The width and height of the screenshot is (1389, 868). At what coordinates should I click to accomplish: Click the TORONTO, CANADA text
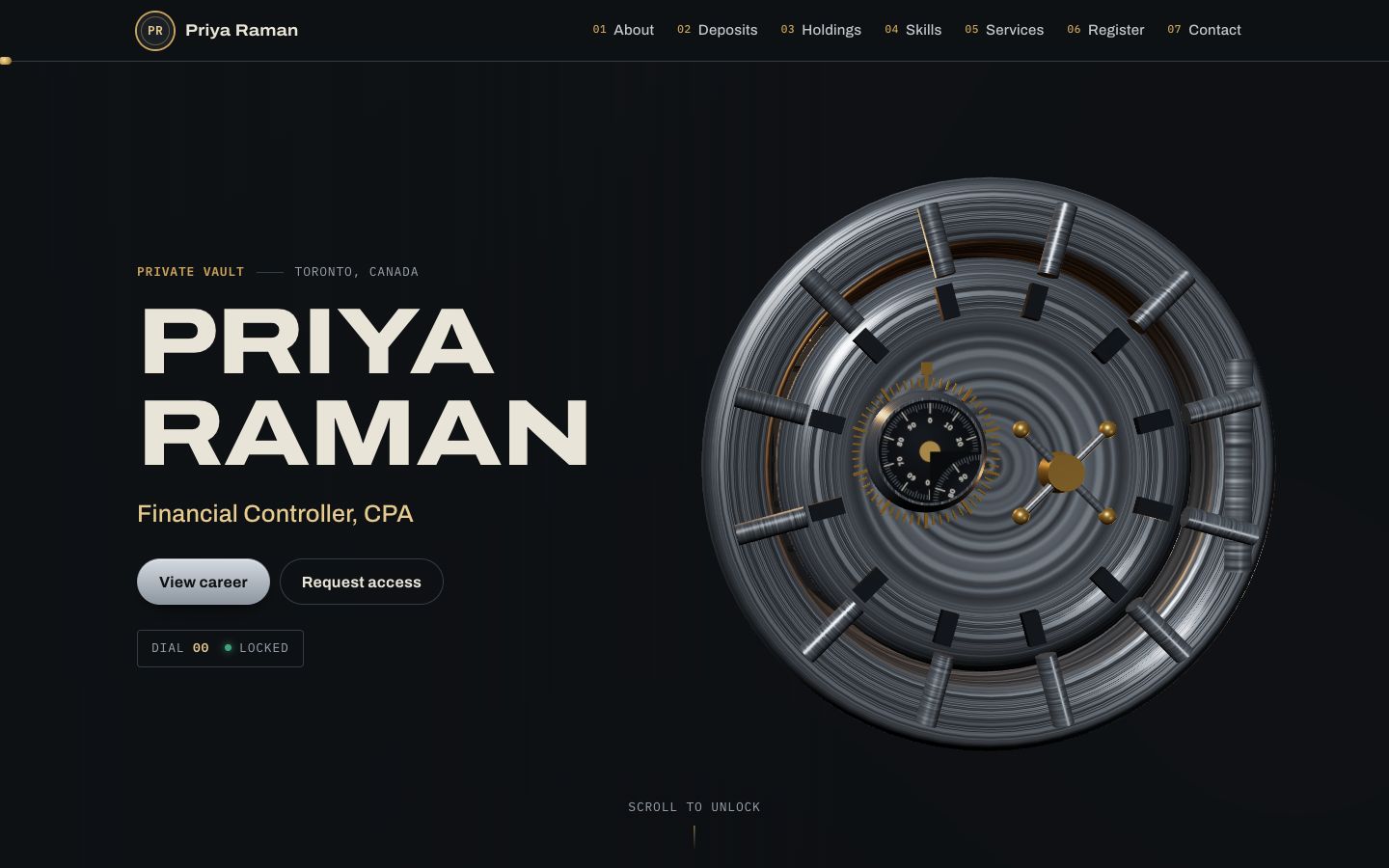(x=357, y=272)
